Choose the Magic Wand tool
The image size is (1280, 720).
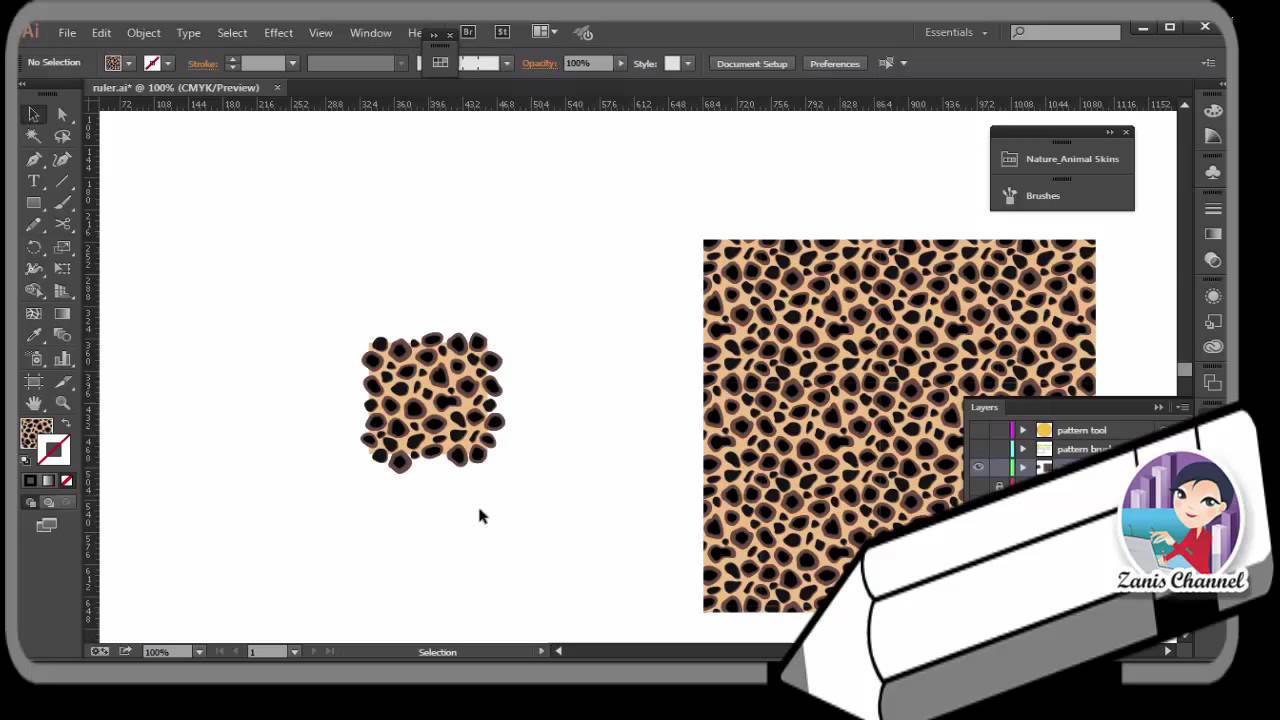click(34, 136)
